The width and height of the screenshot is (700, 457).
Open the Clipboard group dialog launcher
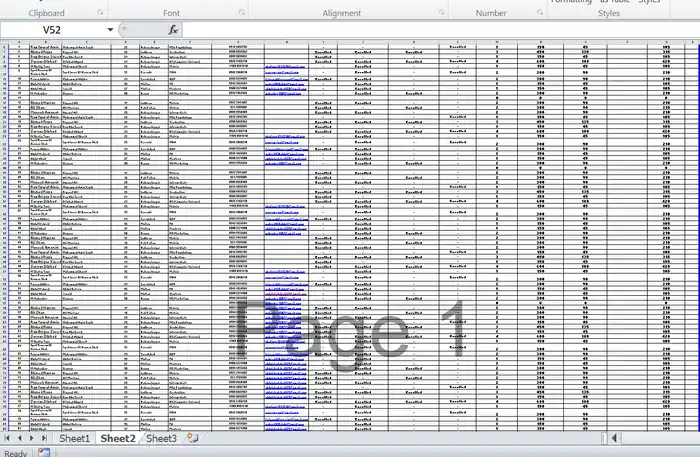point(100,12)
